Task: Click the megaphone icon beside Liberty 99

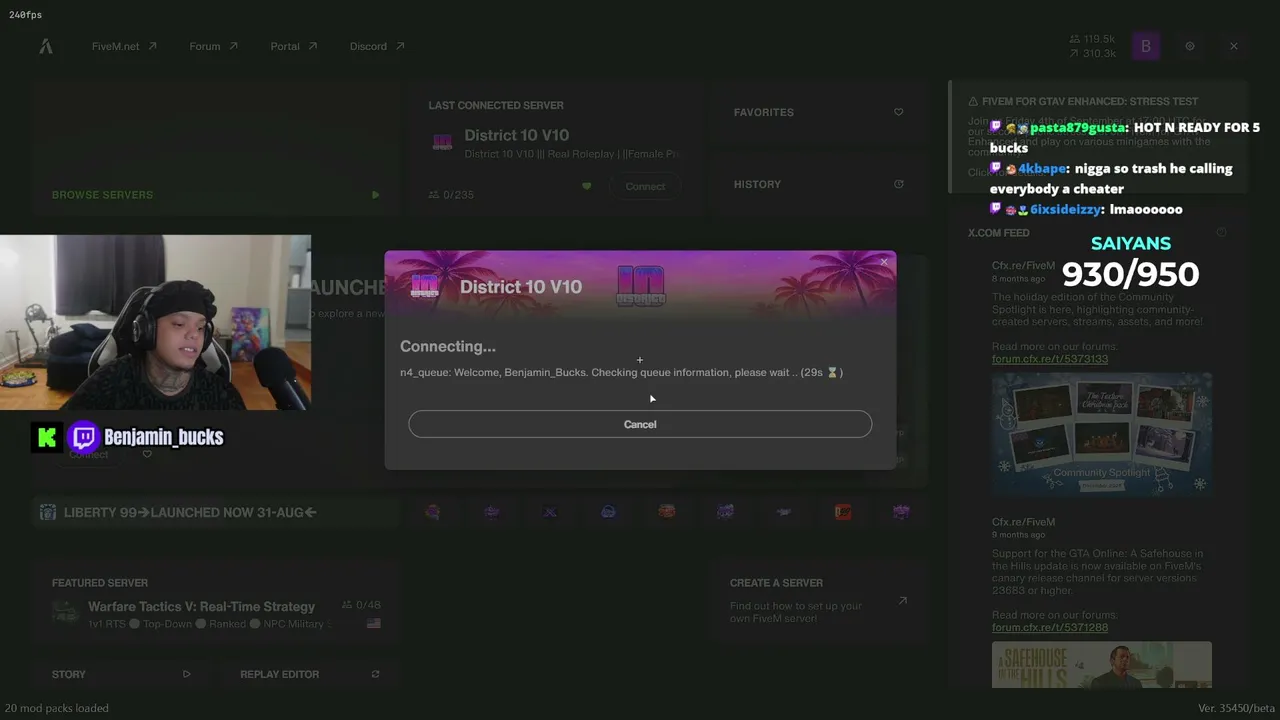Action: click(x=47, y=512)
